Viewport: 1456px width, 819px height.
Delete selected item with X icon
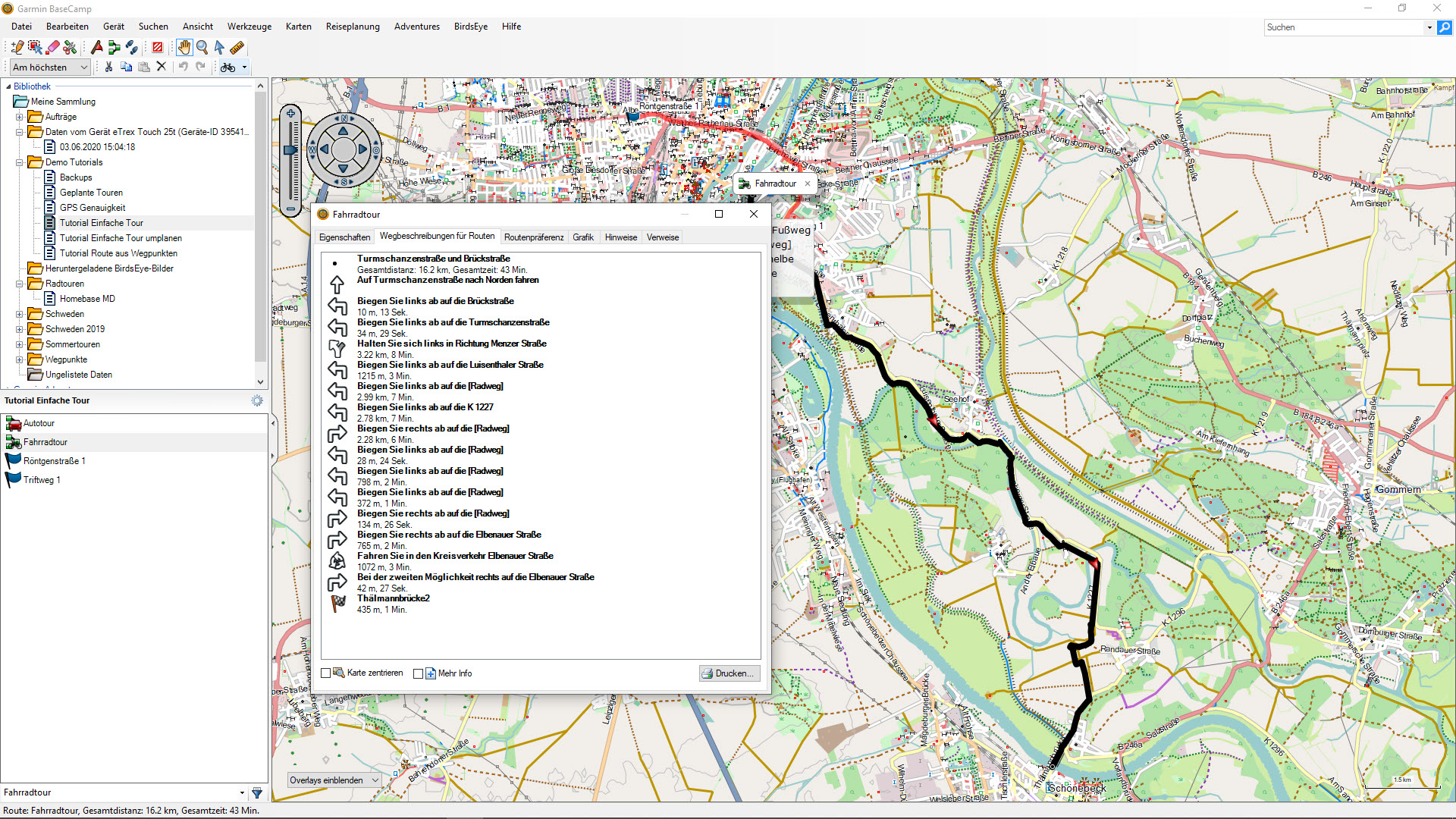[x=161, y=67]
